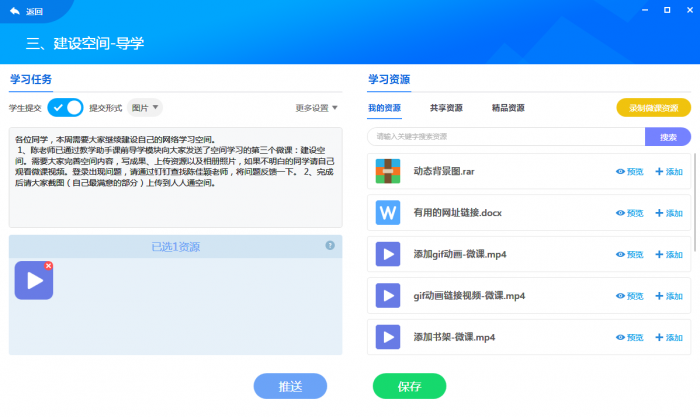Add 有用的网址链接.docx to the task
The width and height of the screenshot is (700, 417).
668,213
